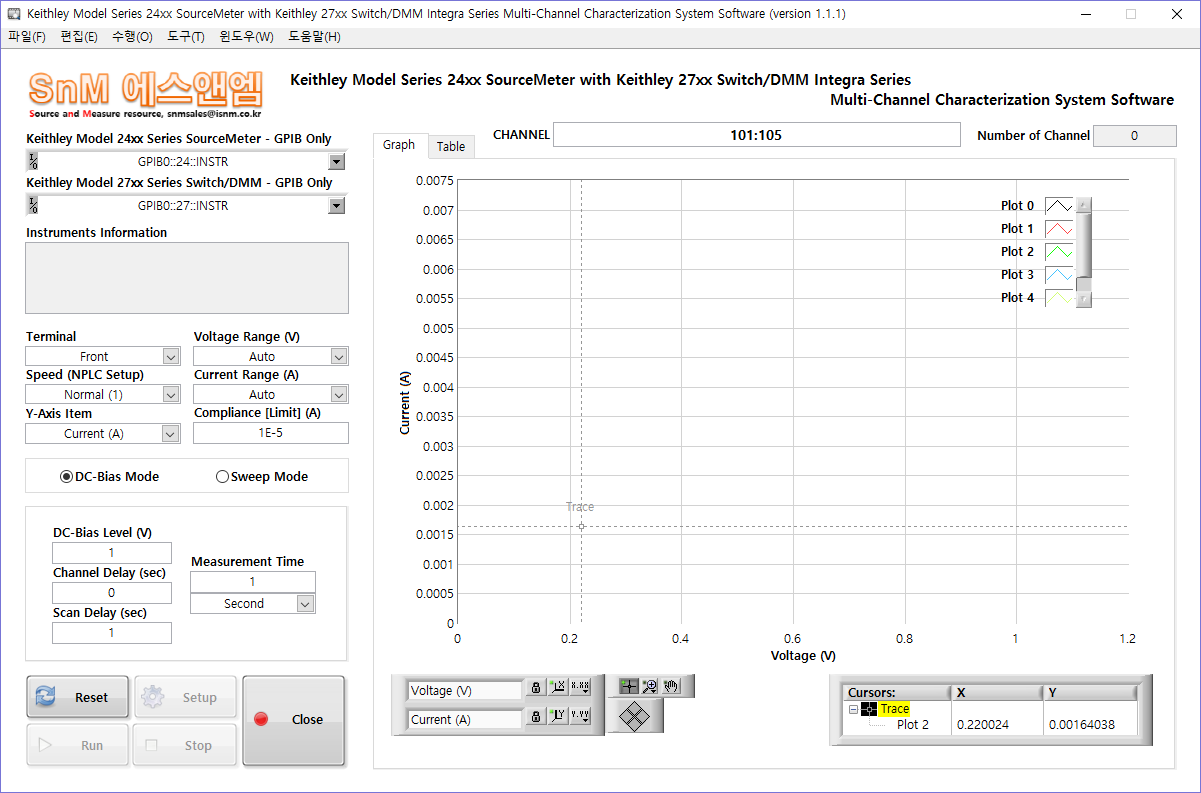Screen dimensions: 1201x793
Task: Click the Trace cursor crosshair icon in the legend
Action: point(869,709)
